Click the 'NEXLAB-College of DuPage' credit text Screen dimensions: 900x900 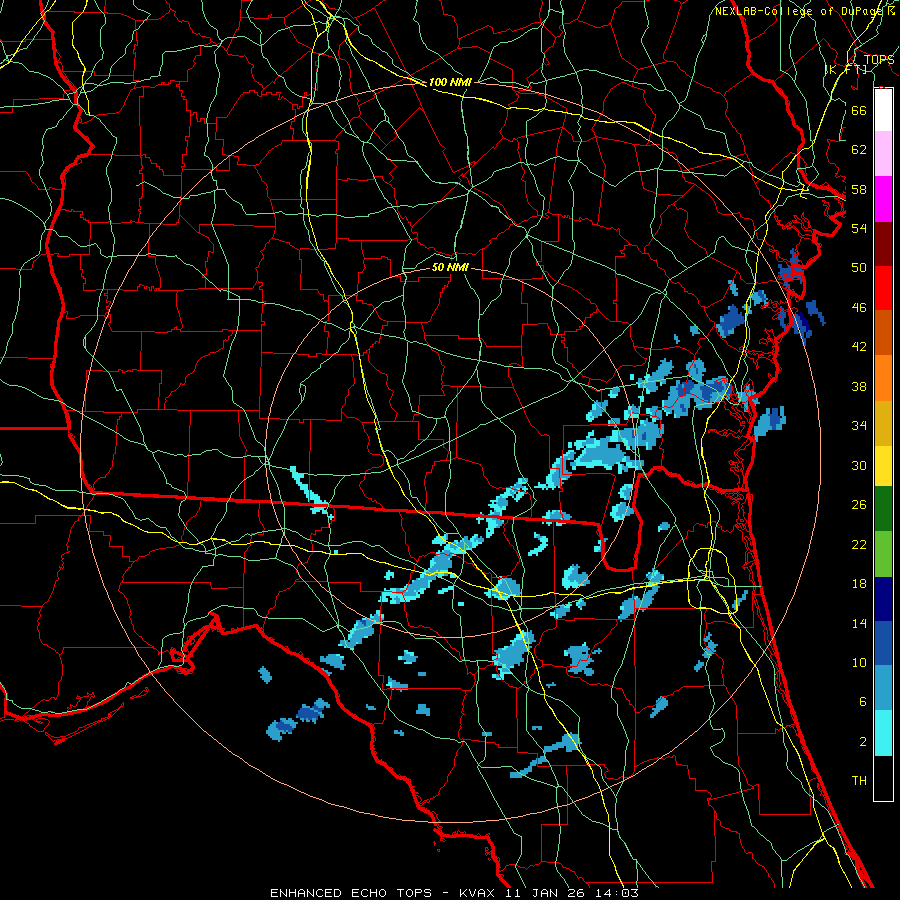pyautogui.click(x=799, y=11)
